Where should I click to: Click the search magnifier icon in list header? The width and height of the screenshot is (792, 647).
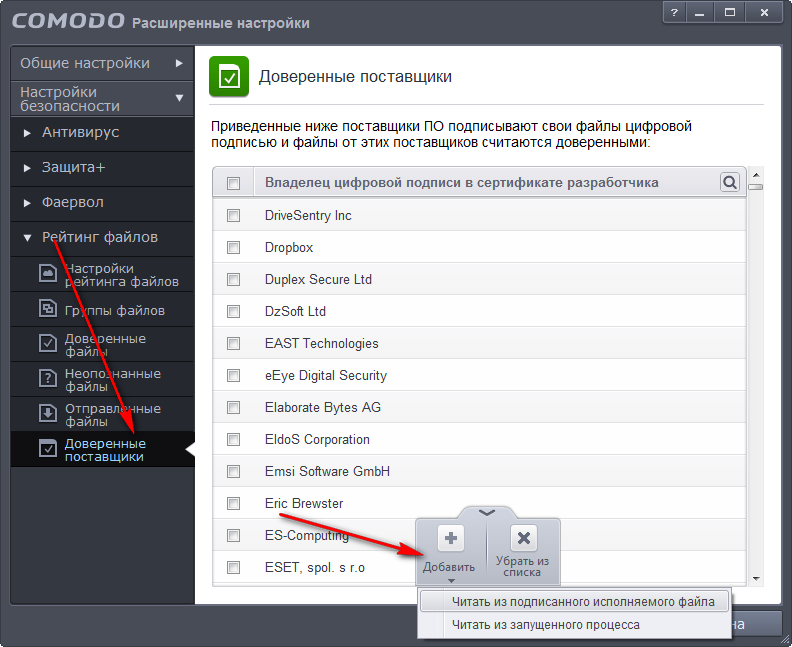pos(730,182)
